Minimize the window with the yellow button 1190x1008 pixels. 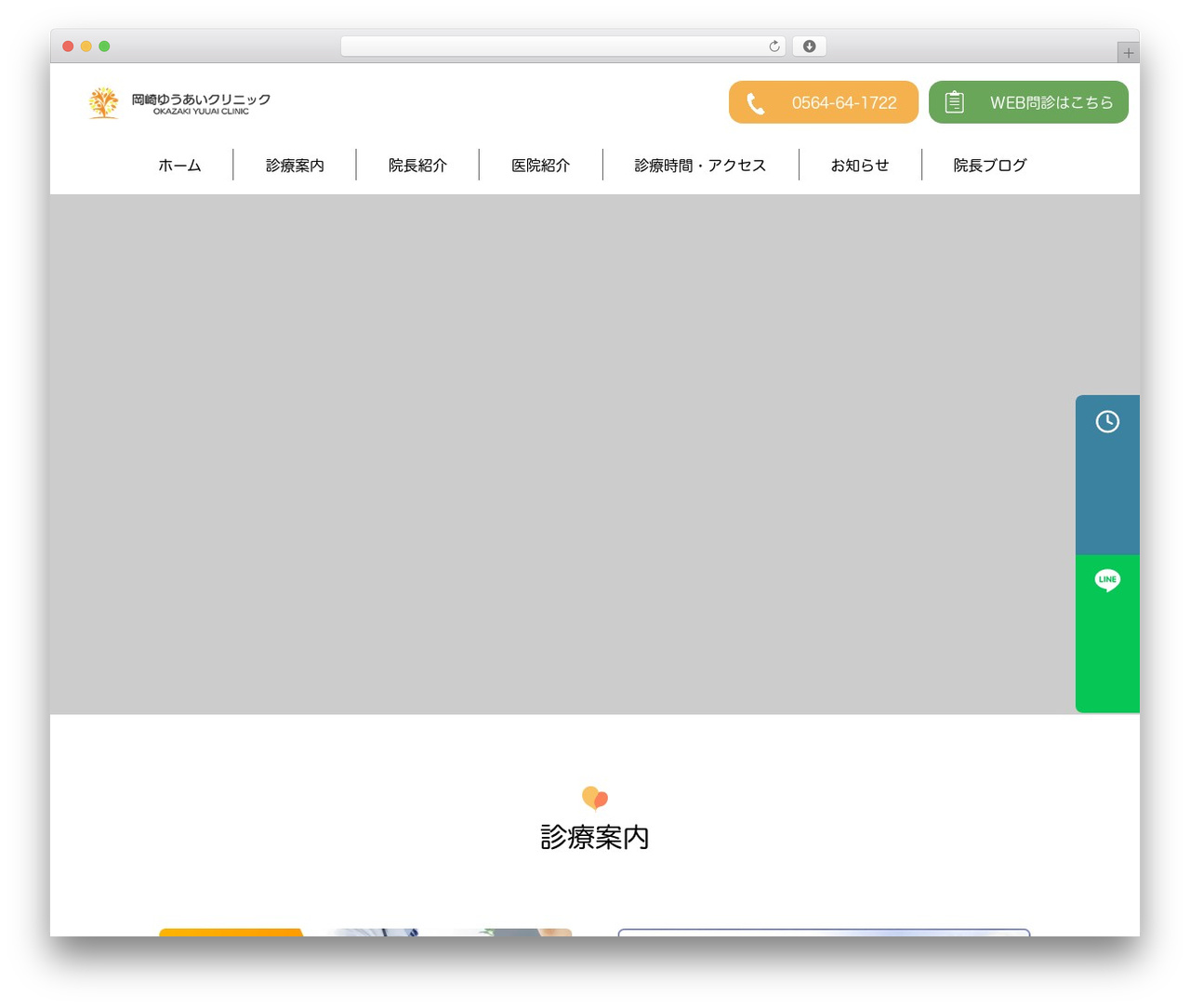click(x=86, y=46)
